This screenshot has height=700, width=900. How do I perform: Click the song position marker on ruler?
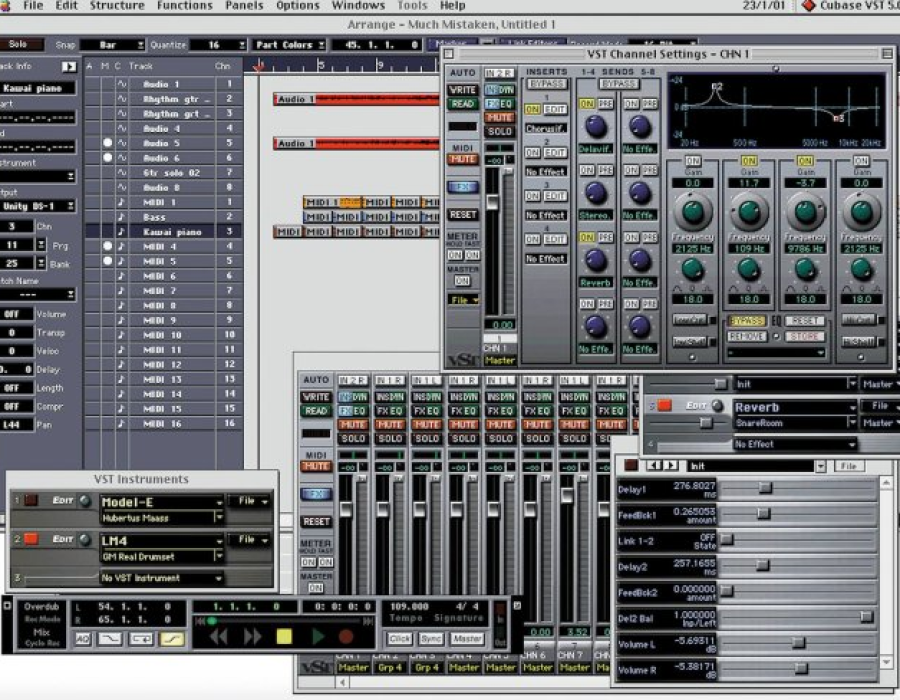258,66
